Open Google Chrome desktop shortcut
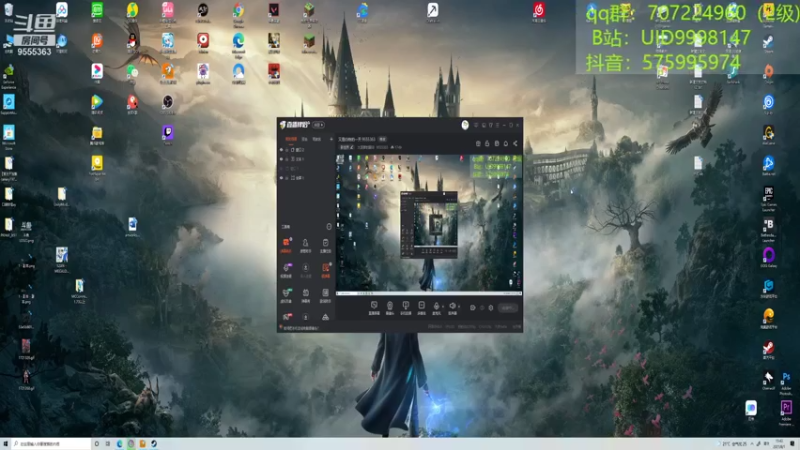The width and height of the screenshot is (800, 450). click(238, 9)
